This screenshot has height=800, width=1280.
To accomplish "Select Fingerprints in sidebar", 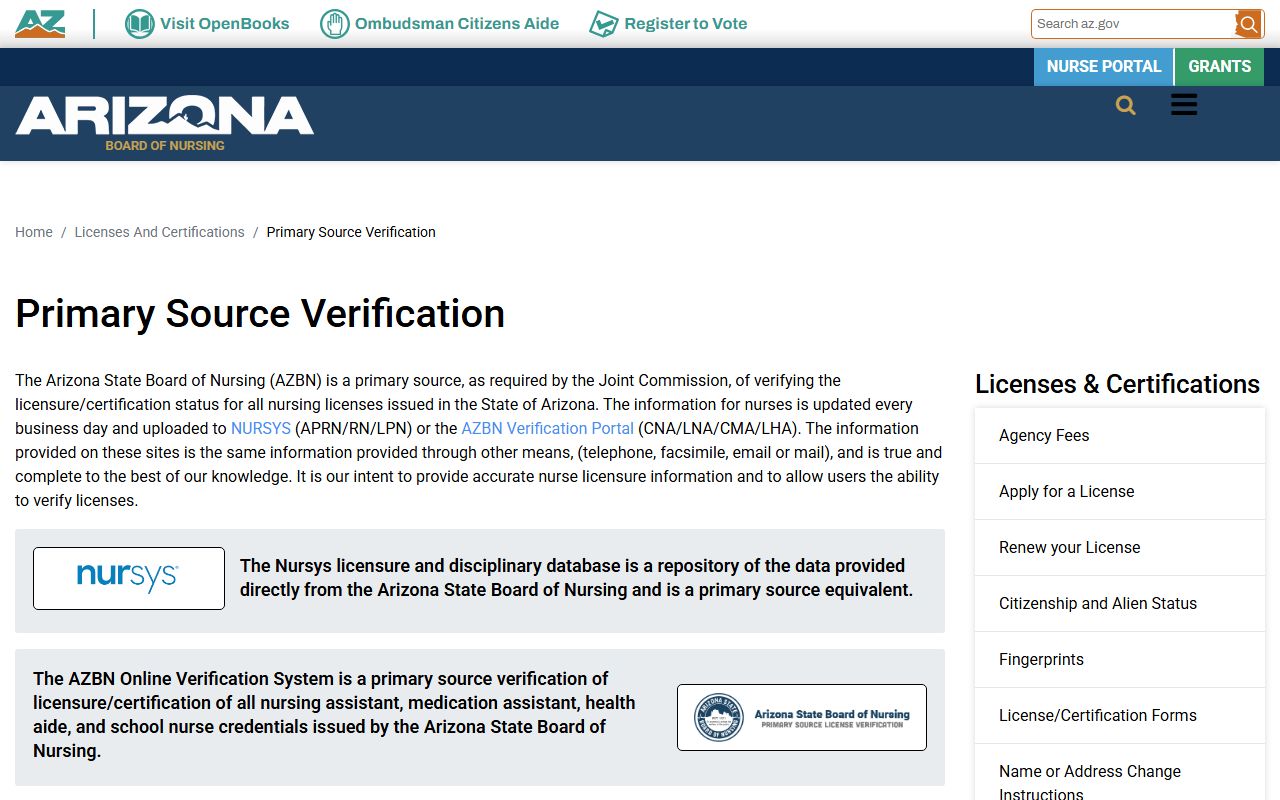I will coord(1120,660).
